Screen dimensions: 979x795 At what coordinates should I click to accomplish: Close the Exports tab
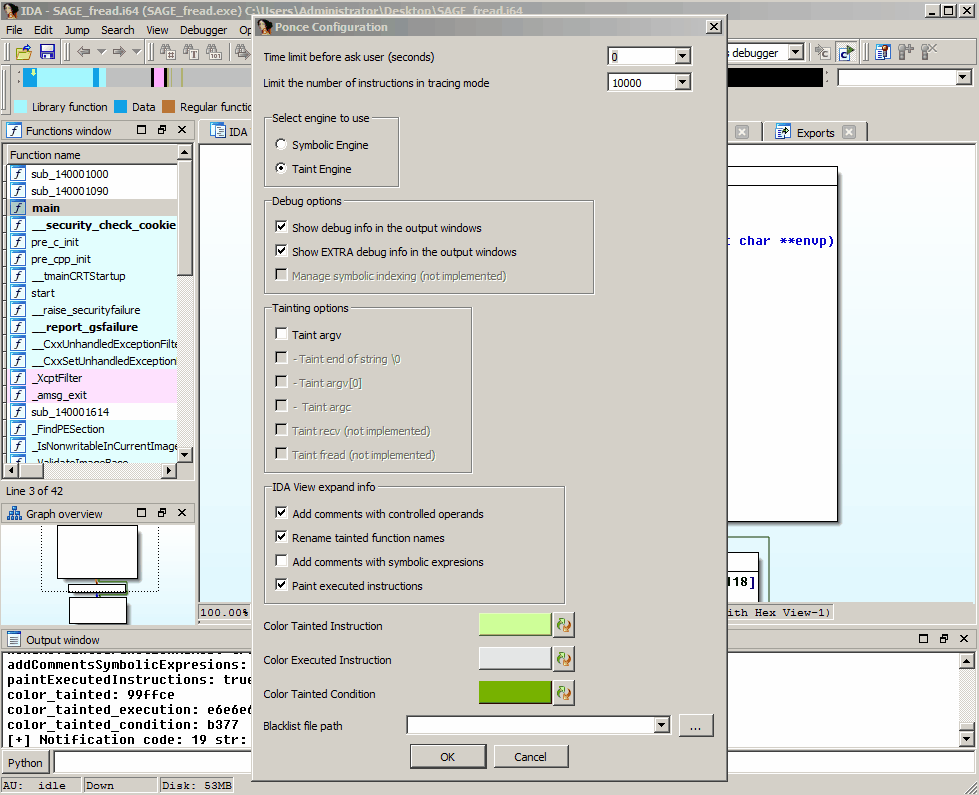click(849, 132)
